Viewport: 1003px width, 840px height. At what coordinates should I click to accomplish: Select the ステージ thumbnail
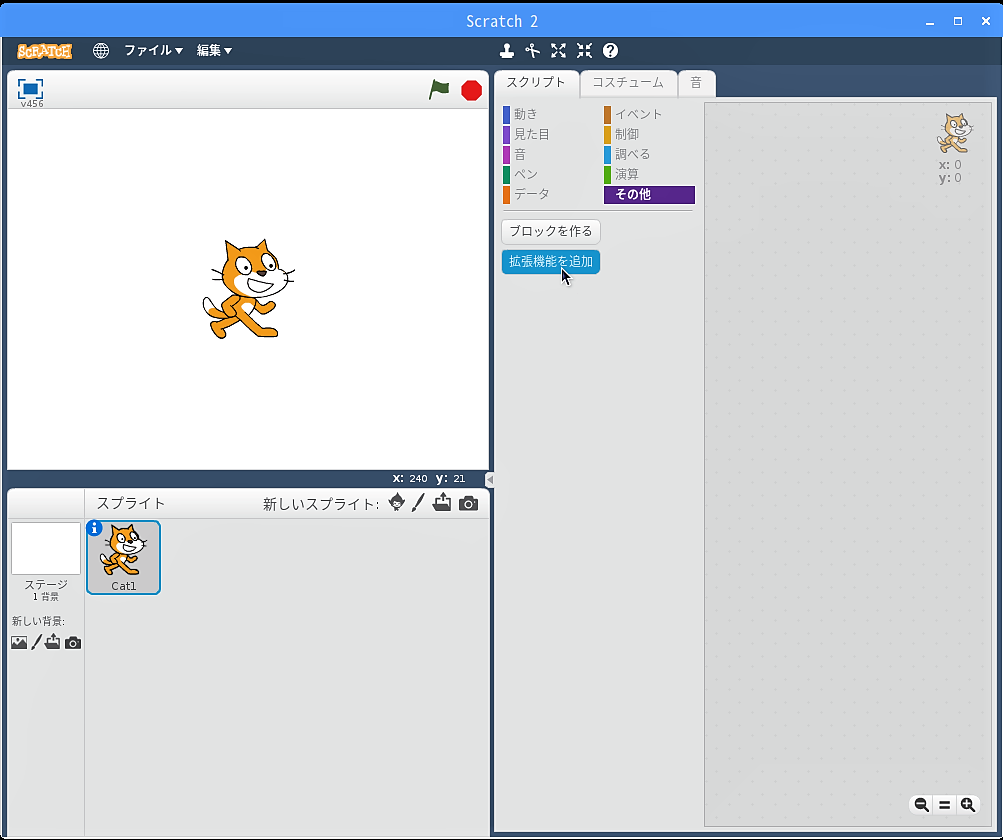(45, 549)
